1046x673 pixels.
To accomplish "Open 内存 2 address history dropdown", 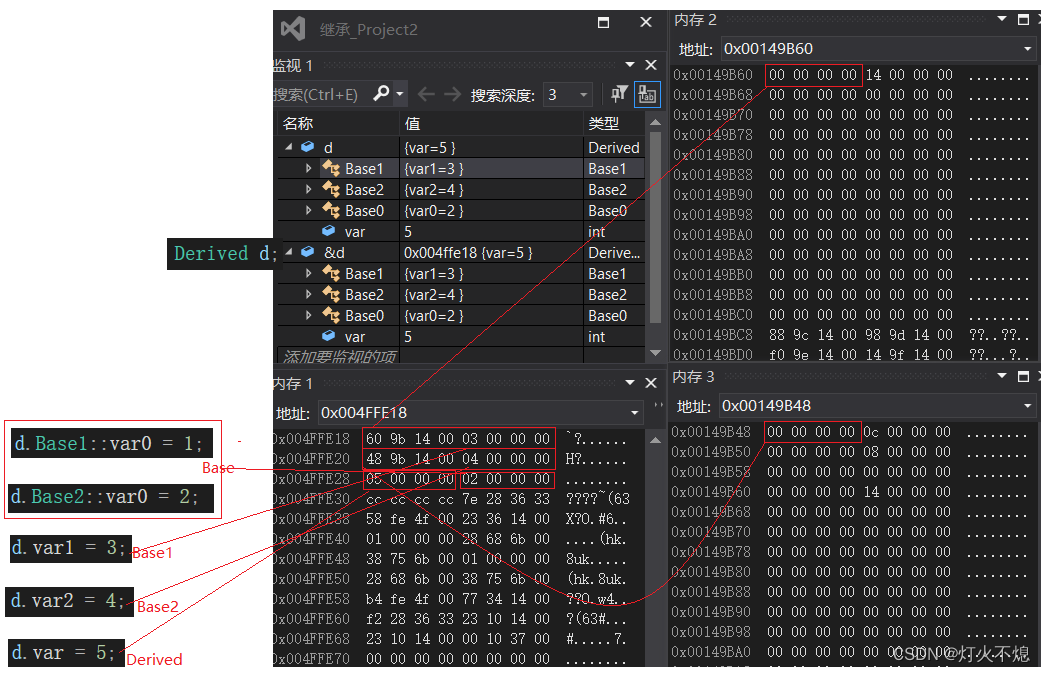I will click(1027, 49).
